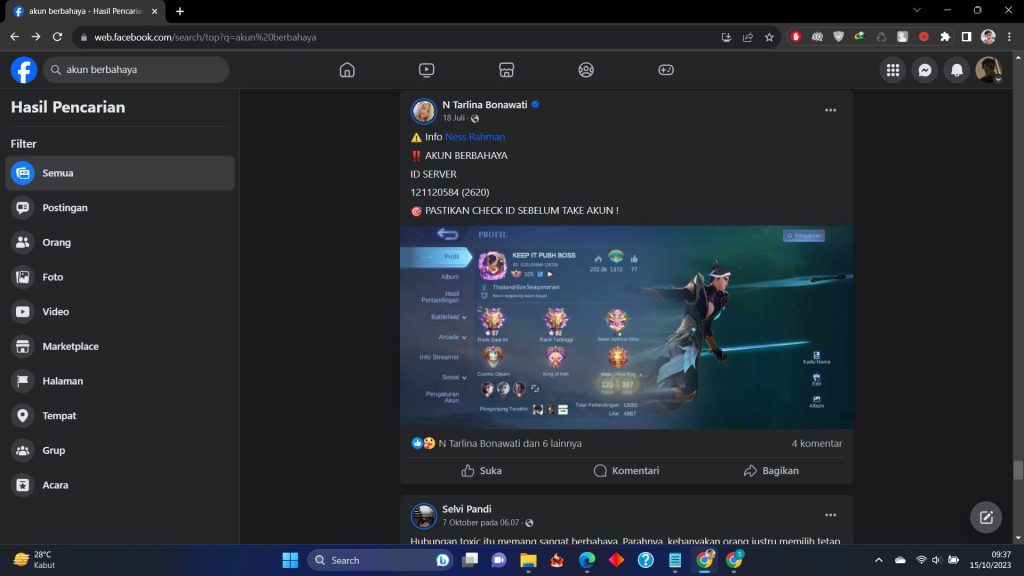This screenshot has height=576, width=1024.
Task: Filter results by Foto
Action: [x=120, y=277]
